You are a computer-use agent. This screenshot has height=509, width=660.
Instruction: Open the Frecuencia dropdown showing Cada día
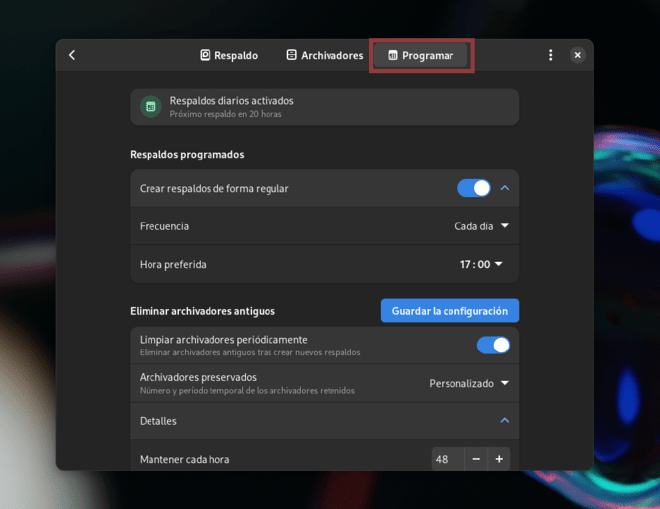point(481,226)
